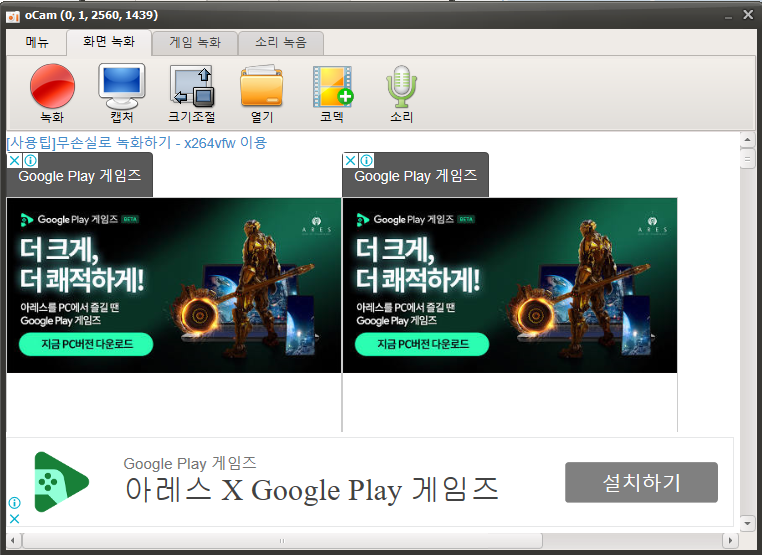The height and width of the screenshot is (555, 762).
Task: Open the left Google Play 게임즈 ad header
Action: [x=80, y=176]
